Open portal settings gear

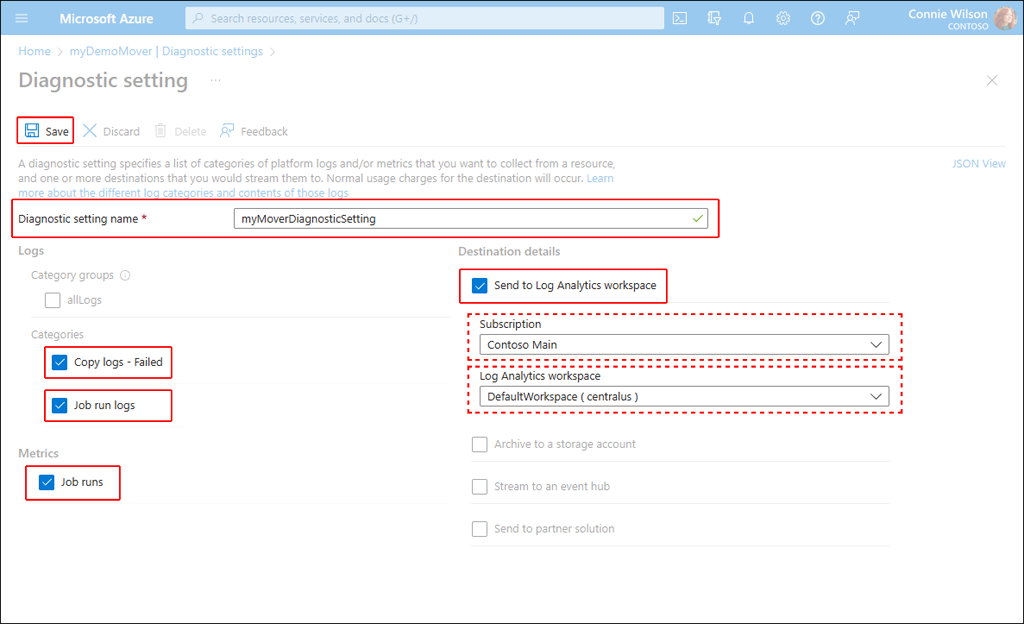(x=783, y=18)
